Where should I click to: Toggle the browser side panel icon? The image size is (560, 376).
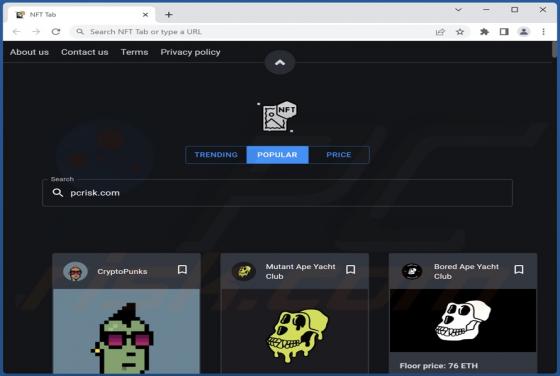point(504,32)
